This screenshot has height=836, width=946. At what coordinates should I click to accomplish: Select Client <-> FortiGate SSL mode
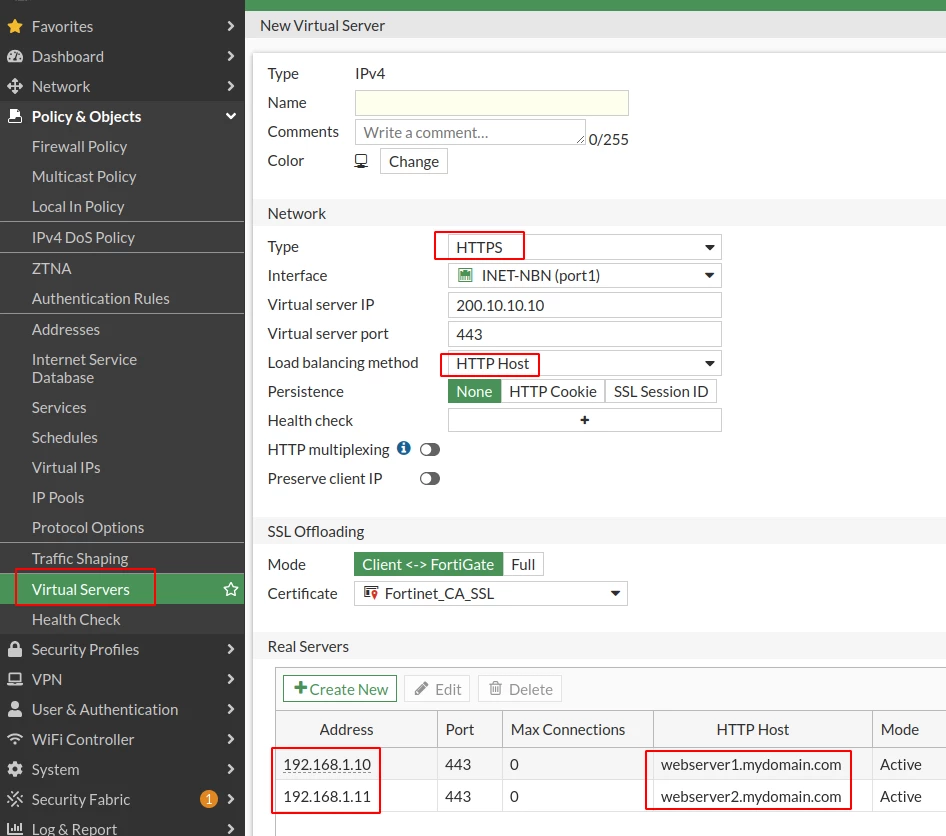(x=428, y=565)
